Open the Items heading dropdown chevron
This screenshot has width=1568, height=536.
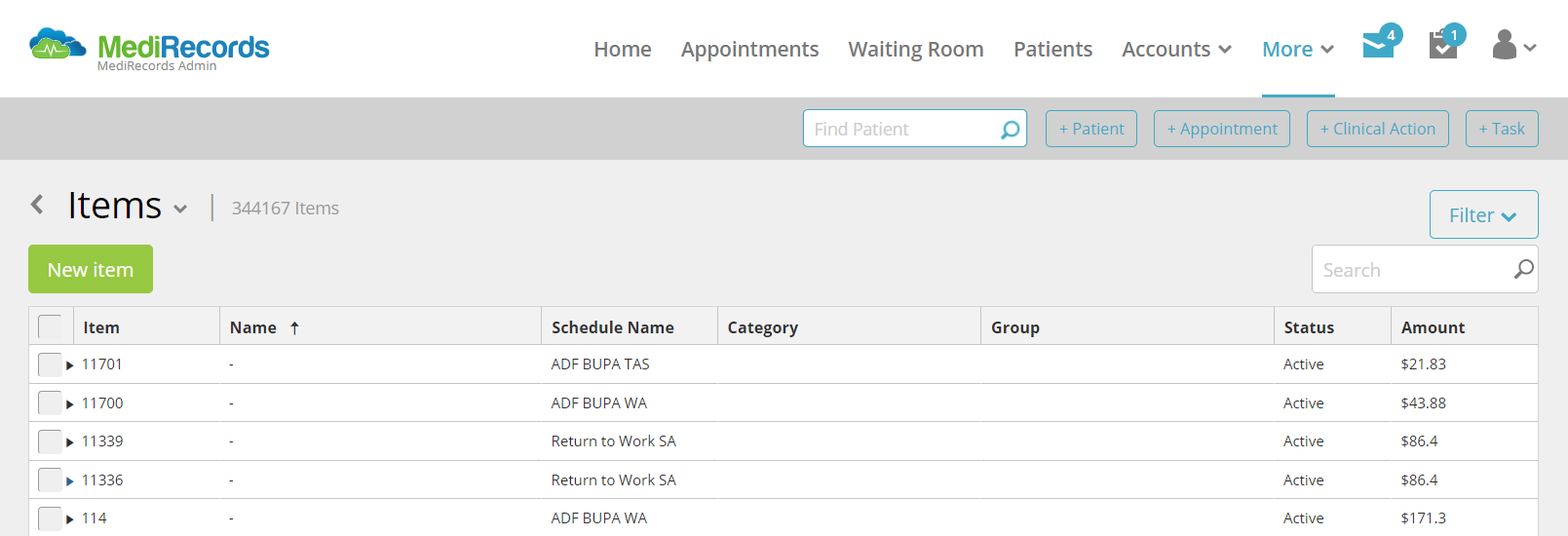click(180, 209)
